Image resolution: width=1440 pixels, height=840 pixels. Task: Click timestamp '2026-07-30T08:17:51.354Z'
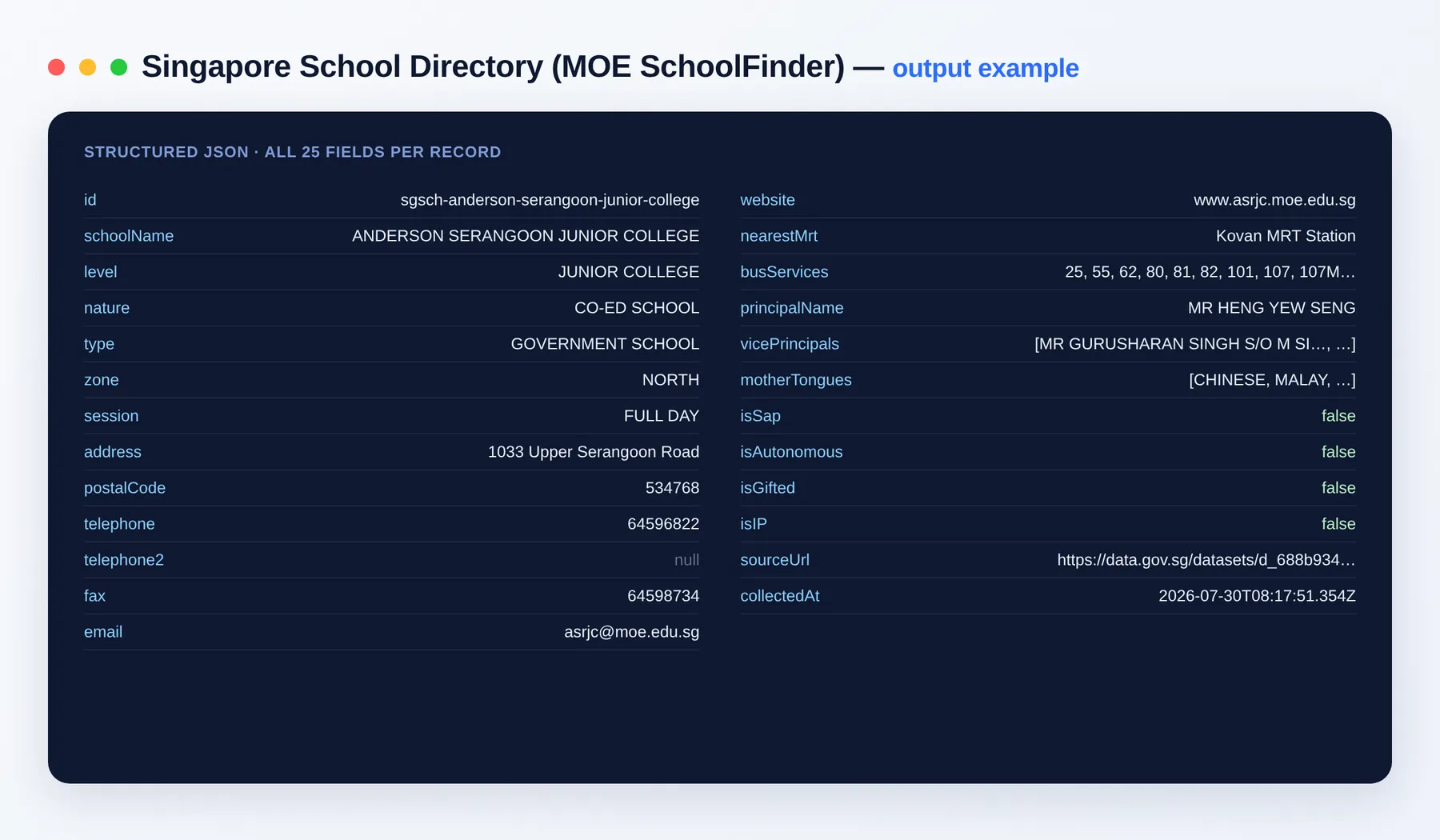click(x=1257, y=596)
